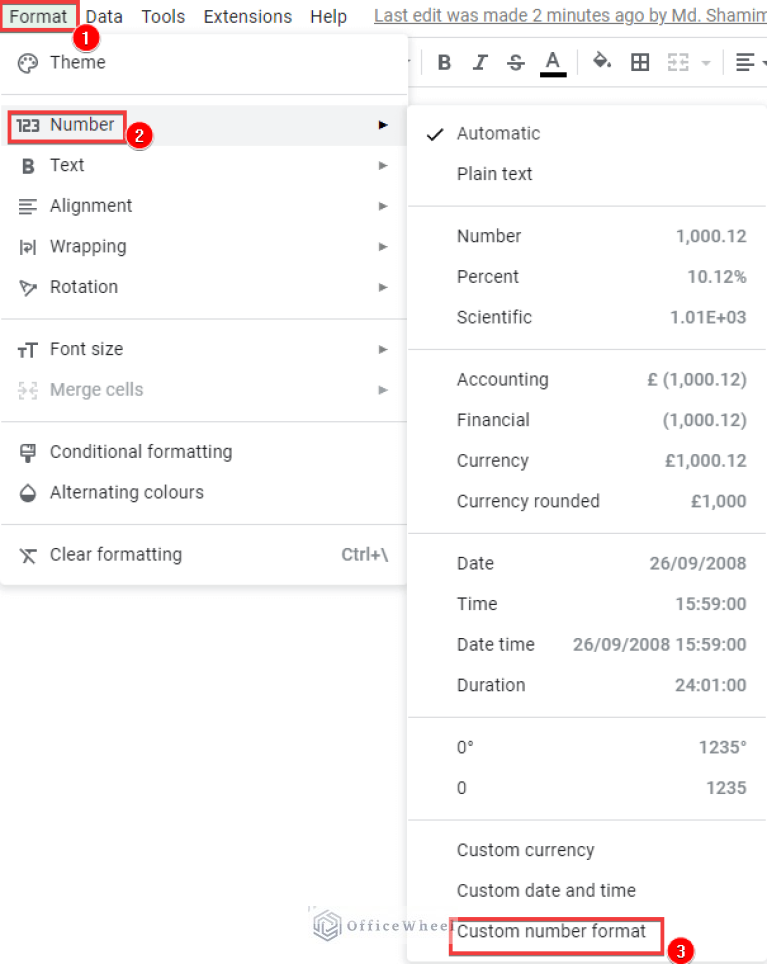Select Clear formatting from the menu
The width and height of the screenshot is (767, 964).
click(115, 554)
